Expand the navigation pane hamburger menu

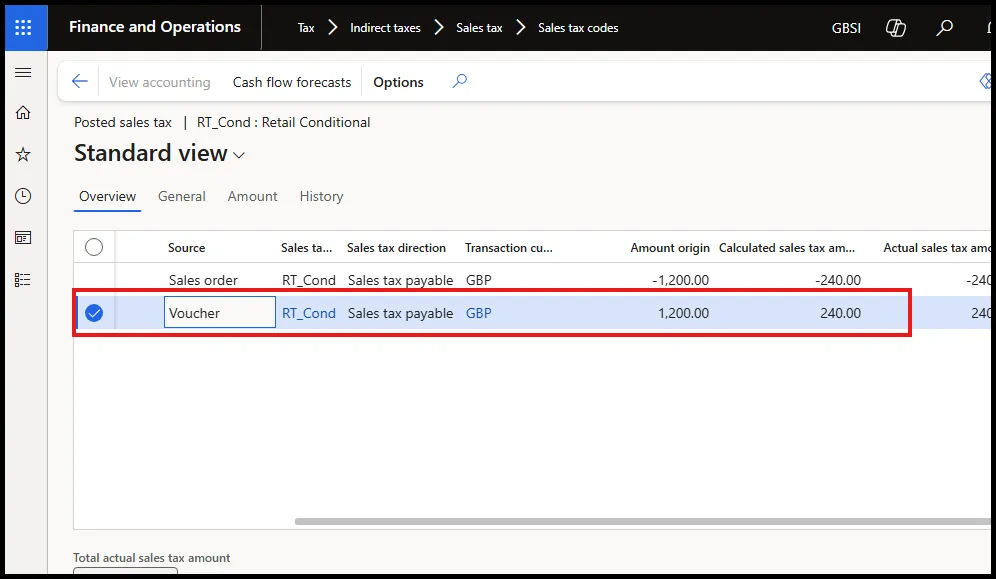pos(23,72)
